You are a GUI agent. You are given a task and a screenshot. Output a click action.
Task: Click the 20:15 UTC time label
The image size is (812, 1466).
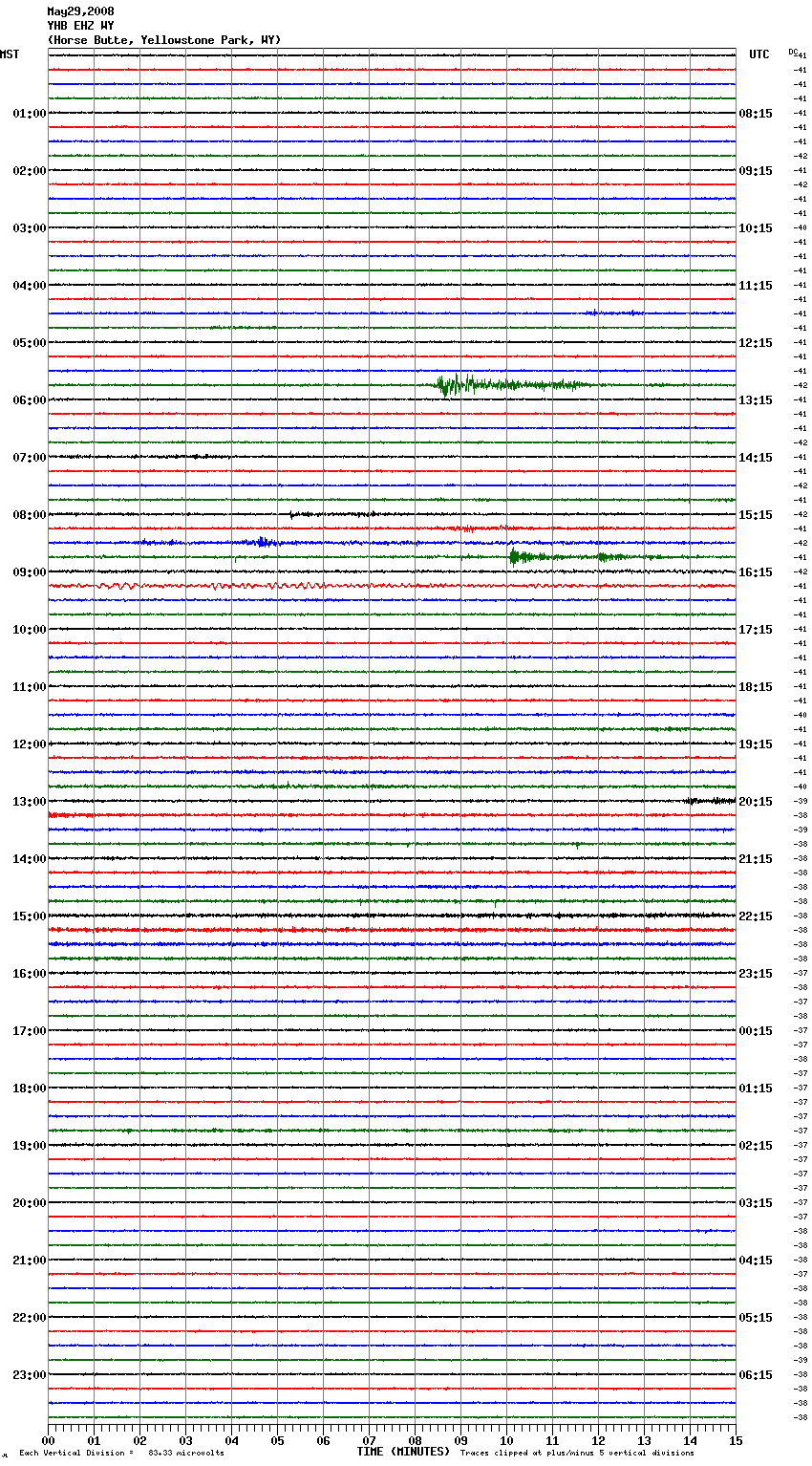[756, 802]
